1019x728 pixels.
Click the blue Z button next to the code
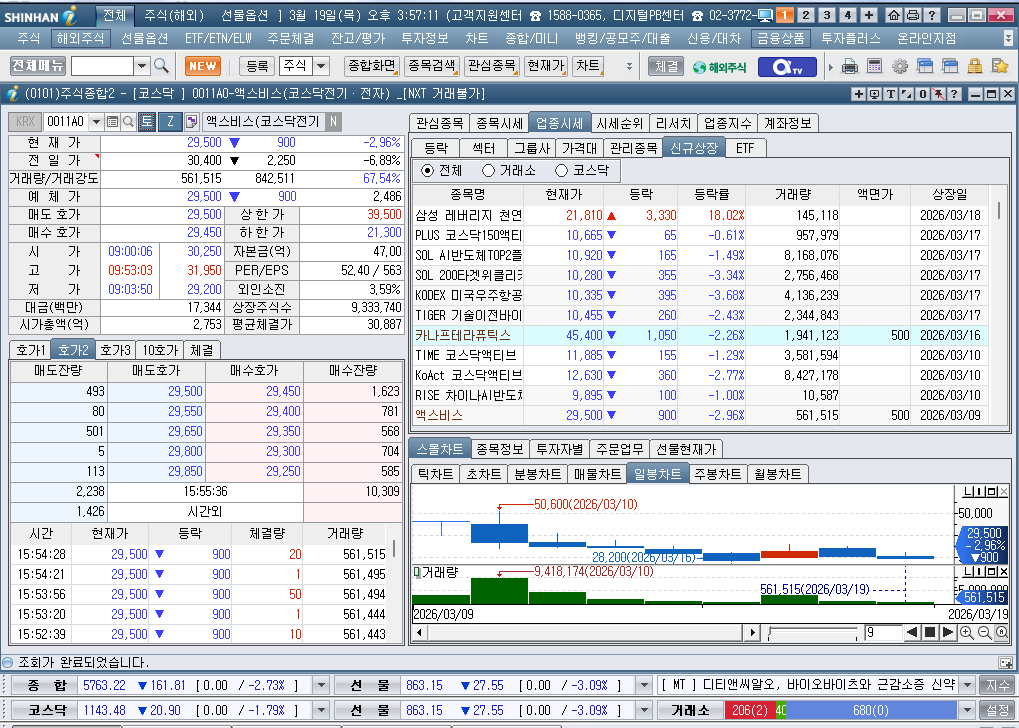tap(170, 122)
